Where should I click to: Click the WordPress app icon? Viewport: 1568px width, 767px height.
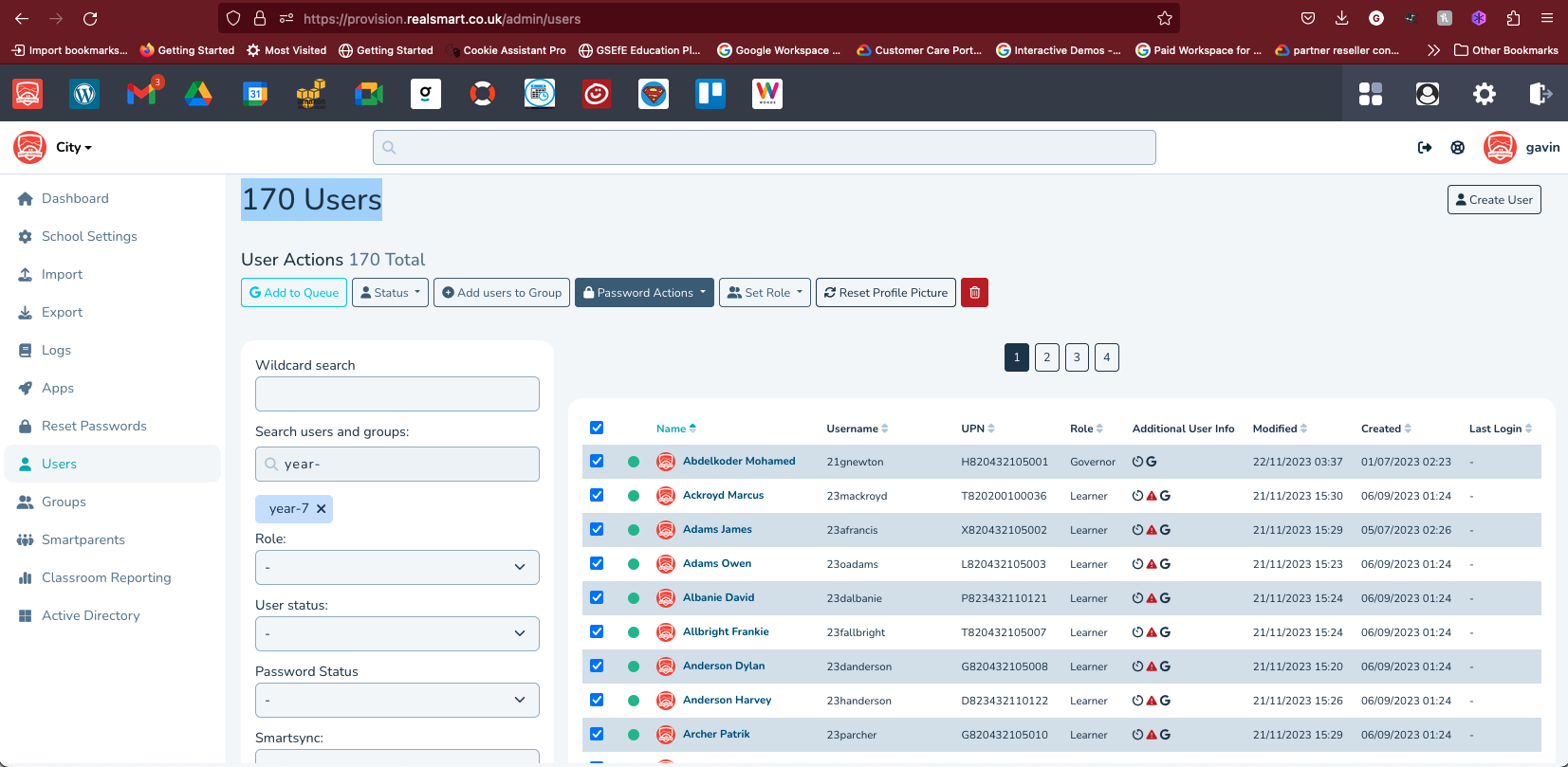tap(84, 93)
